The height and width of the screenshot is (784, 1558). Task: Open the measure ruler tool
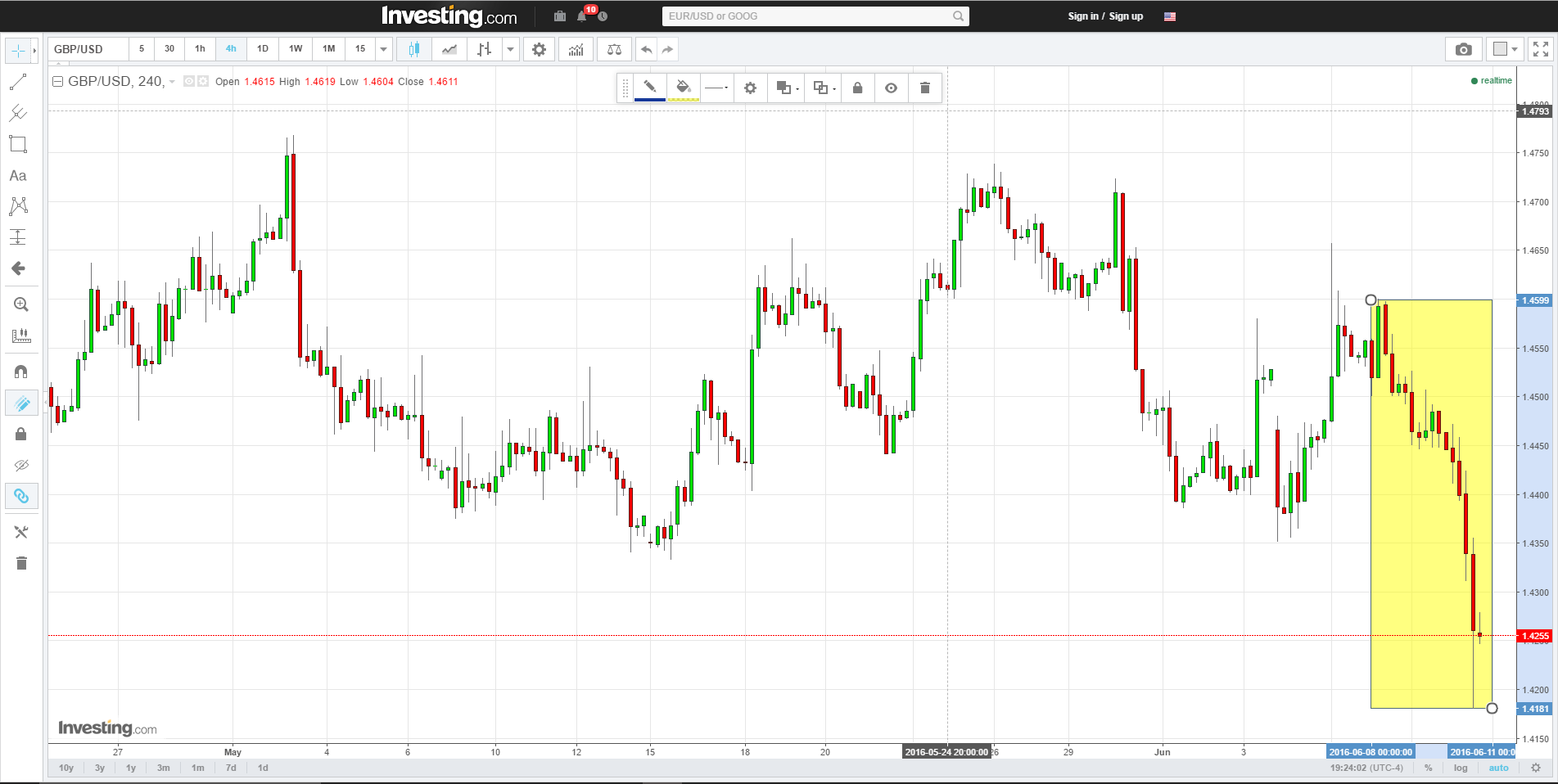21,336
